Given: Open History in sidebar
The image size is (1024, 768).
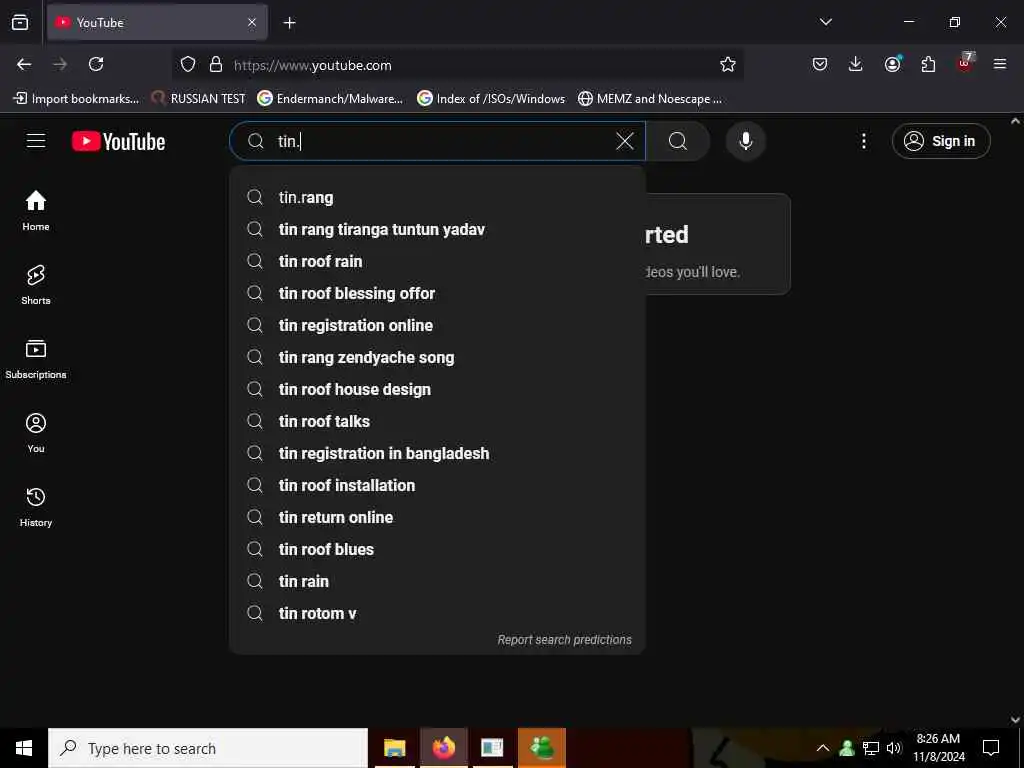Looking at the screenshot, I should [x=36, y=506].
